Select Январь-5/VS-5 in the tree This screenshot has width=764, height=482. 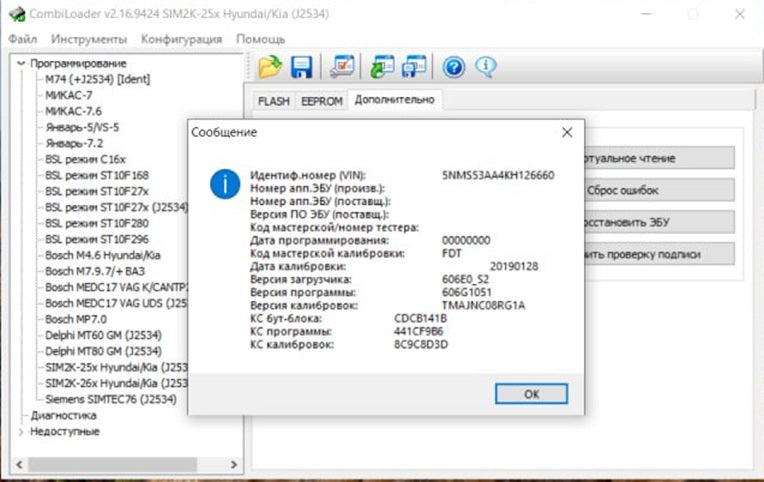[x=82, y=127]
